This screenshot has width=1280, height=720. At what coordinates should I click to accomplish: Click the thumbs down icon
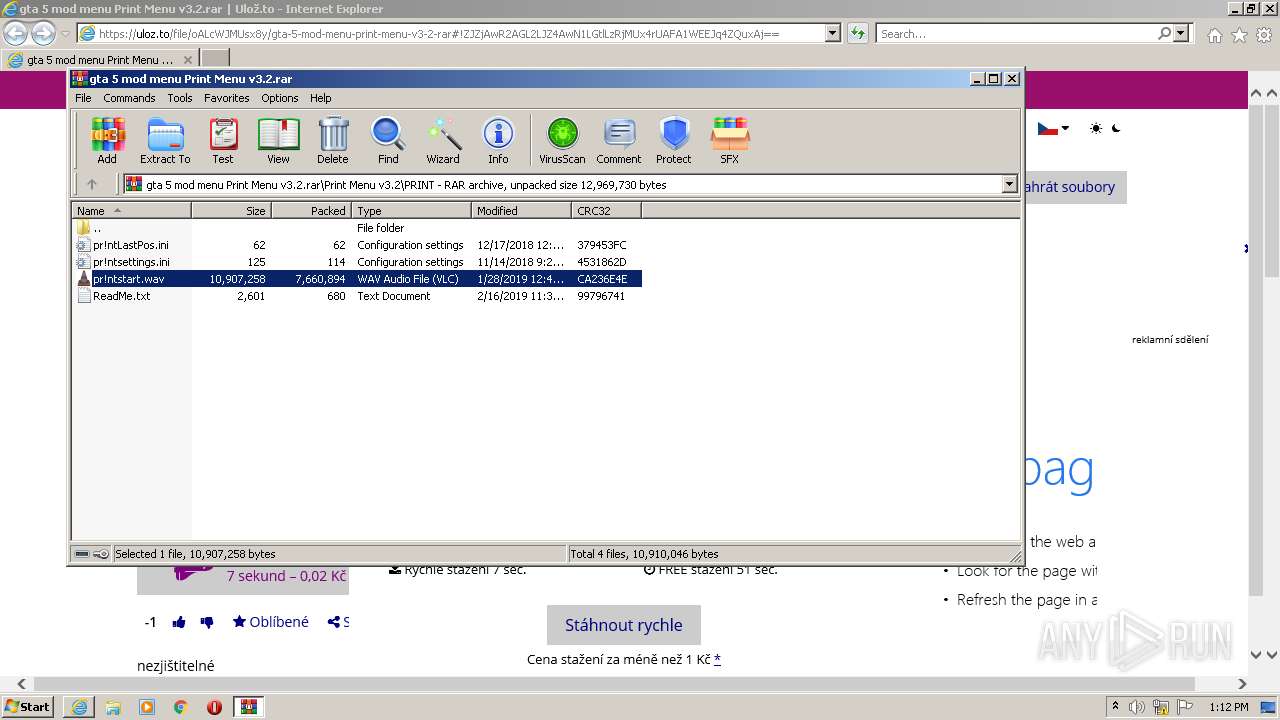(x=207, y=622)
